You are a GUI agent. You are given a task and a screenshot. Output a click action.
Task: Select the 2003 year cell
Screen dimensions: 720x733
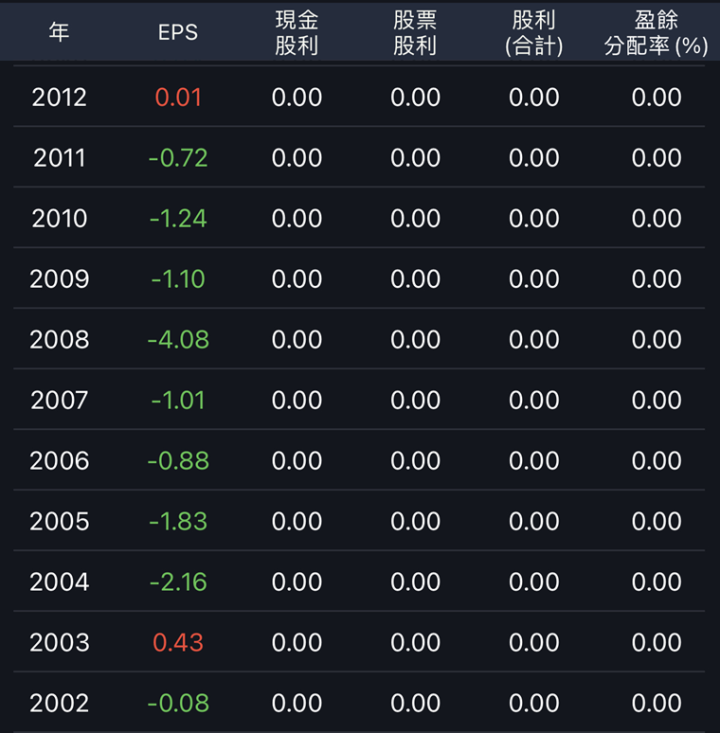[x=59, y=642]
